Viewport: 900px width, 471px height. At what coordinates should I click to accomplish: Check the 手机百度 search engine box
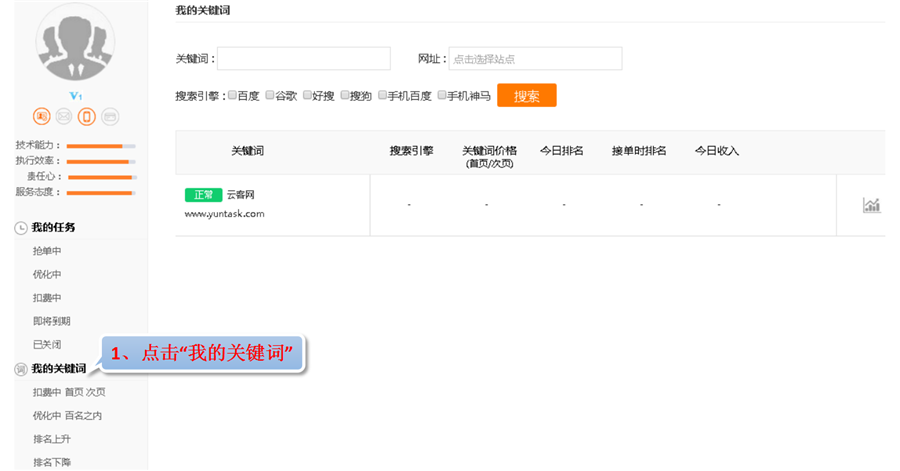[382, 95]
